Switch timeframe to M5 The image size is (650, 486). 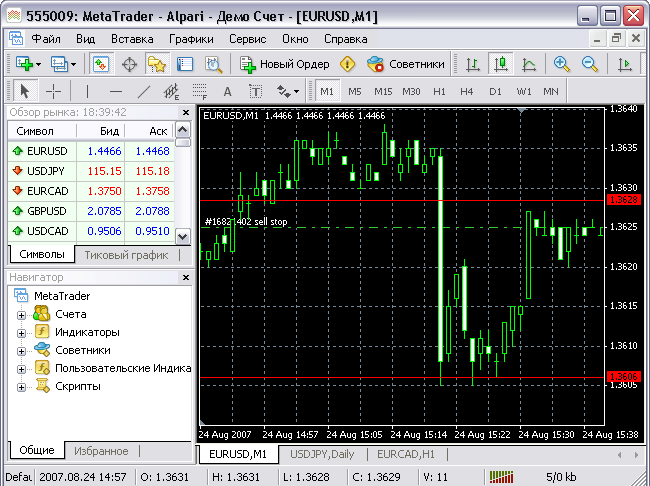355,91
